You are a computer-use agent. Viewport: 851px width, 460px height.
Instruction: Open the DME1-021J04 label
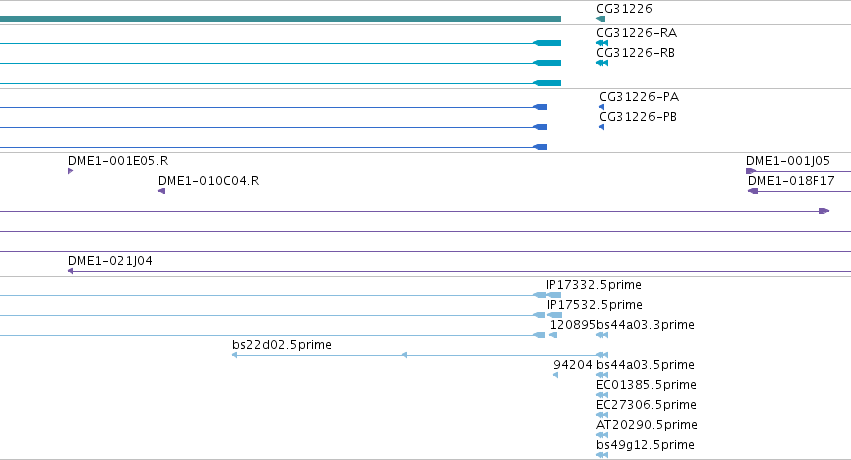coord(110,261)
